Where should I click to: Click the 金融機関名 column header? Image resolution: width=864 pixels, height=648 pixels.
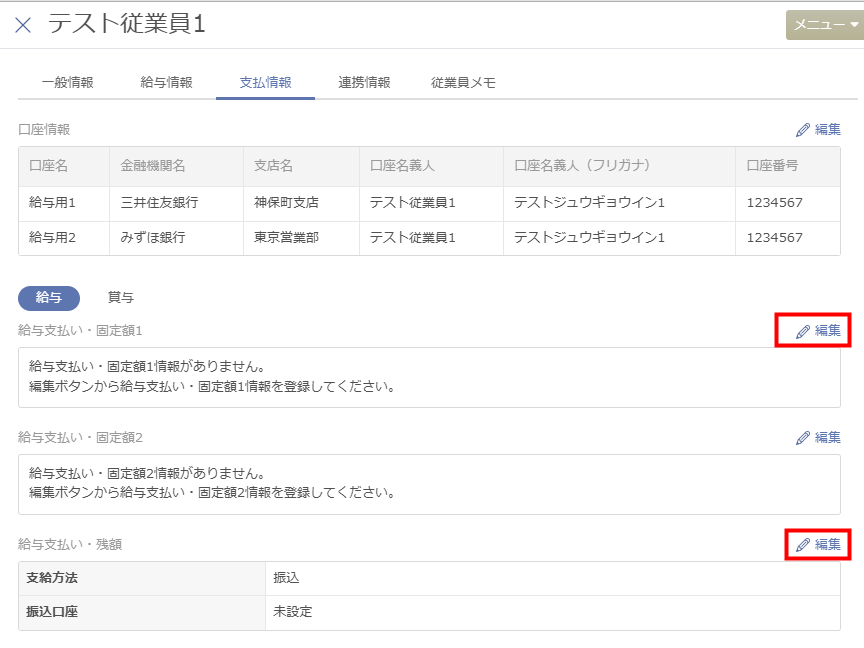point(153,166)
